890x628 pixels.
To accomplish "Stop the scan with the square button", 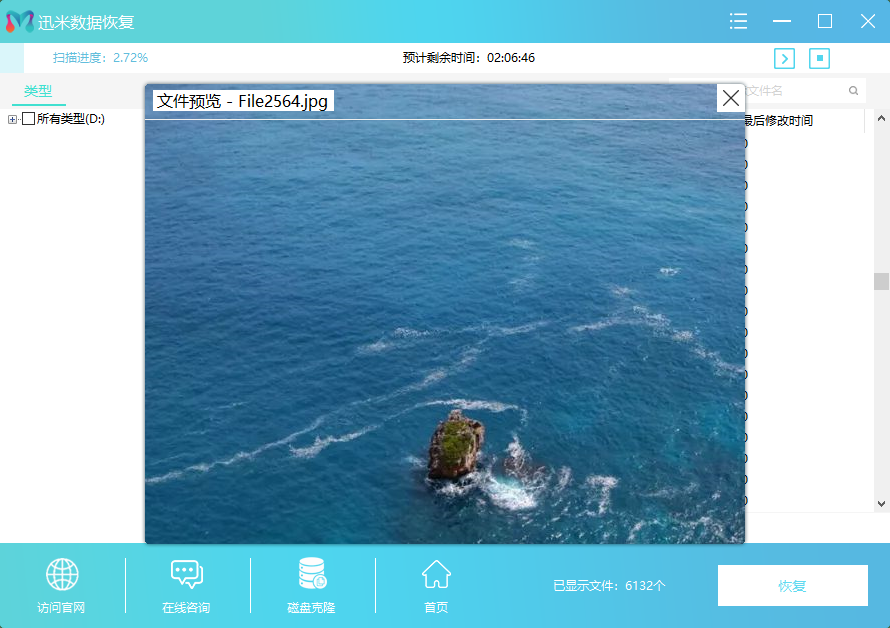I will tap(820, 58).
